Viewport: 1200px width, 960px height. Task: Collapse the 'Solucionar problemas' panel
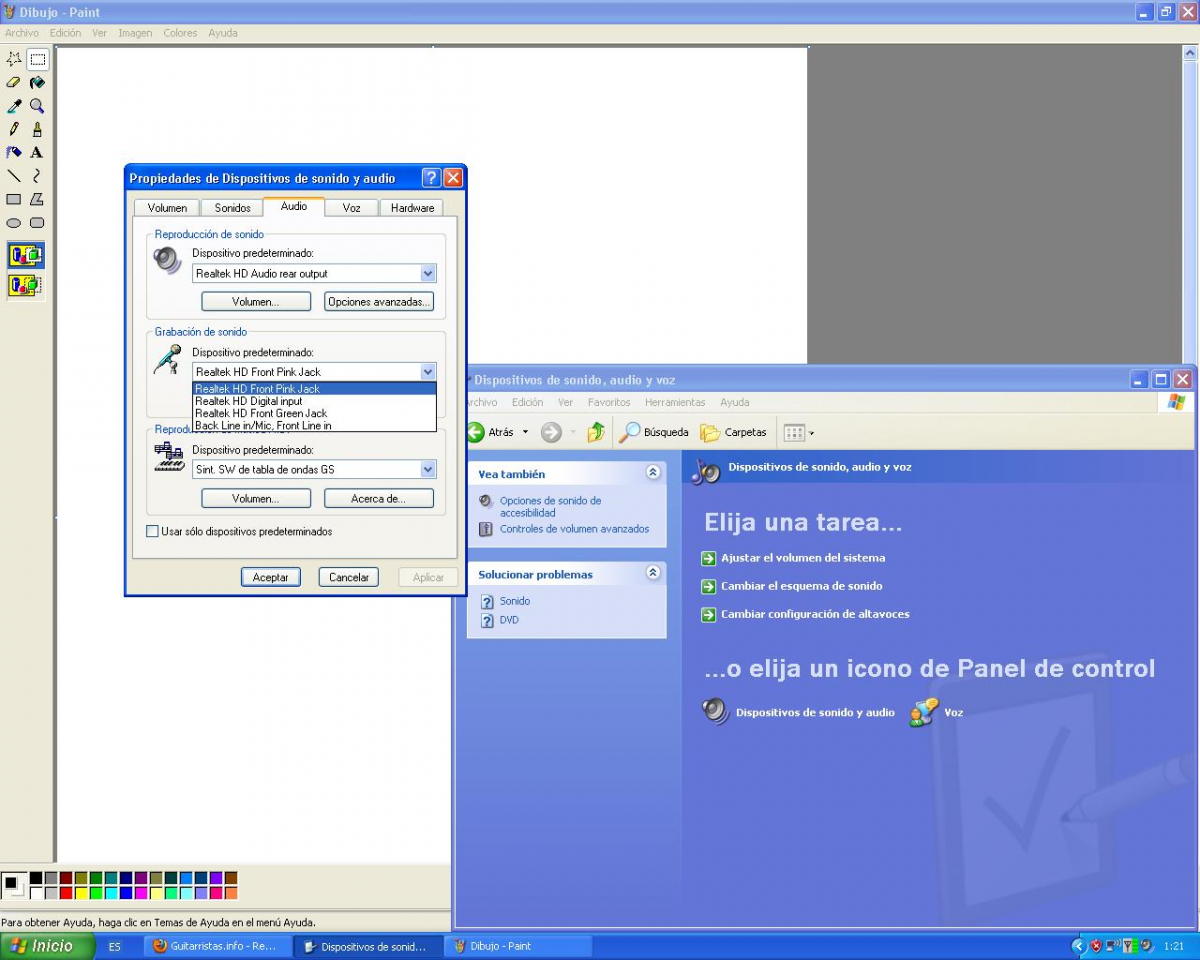coord(653,573)
